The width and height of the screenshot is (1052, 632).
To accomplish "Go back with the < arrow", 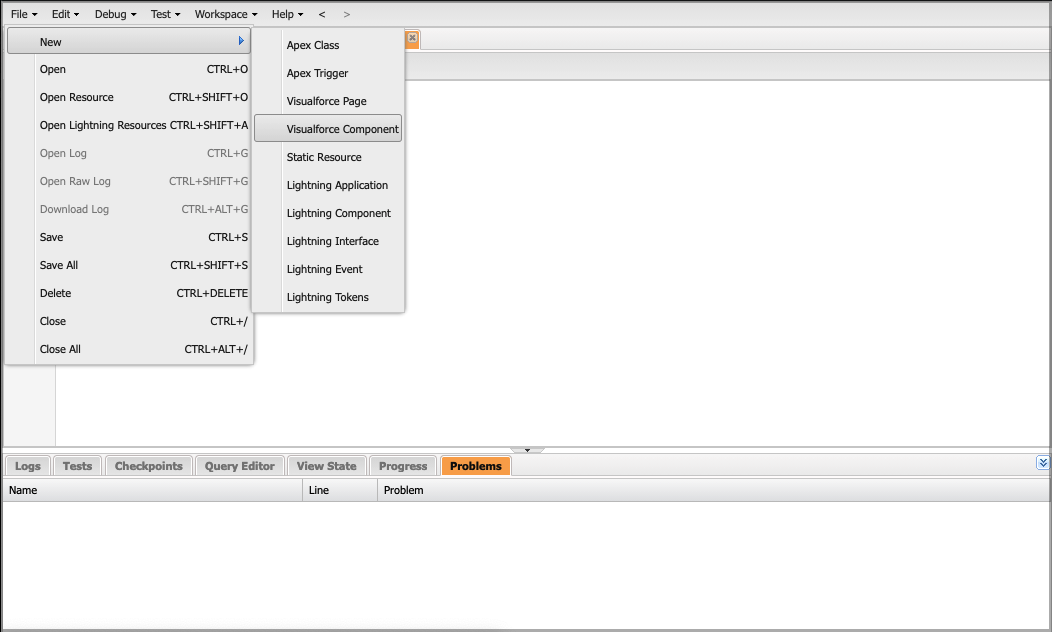I will click(x=322, y=14).
